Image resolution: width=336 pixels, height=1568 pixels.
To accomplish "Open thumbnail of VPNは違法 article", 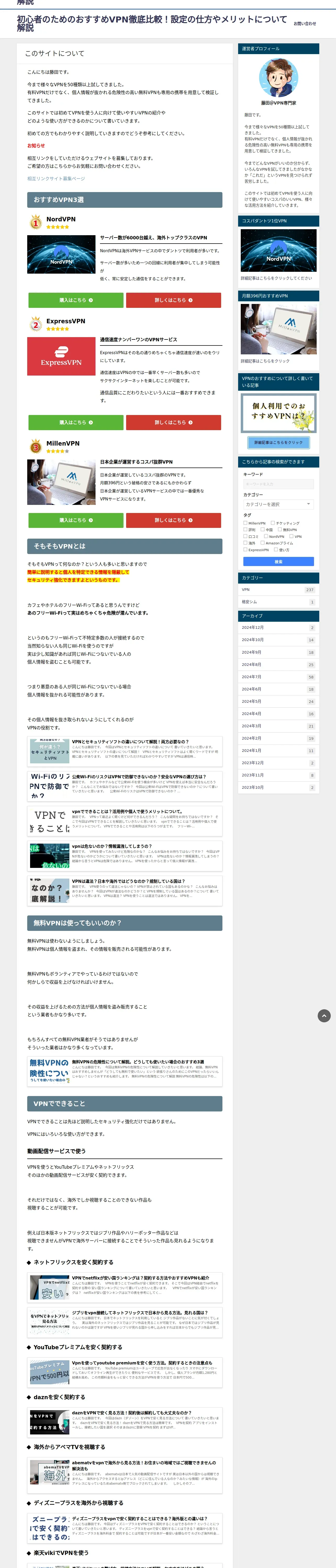I will [x=49, y=891].
